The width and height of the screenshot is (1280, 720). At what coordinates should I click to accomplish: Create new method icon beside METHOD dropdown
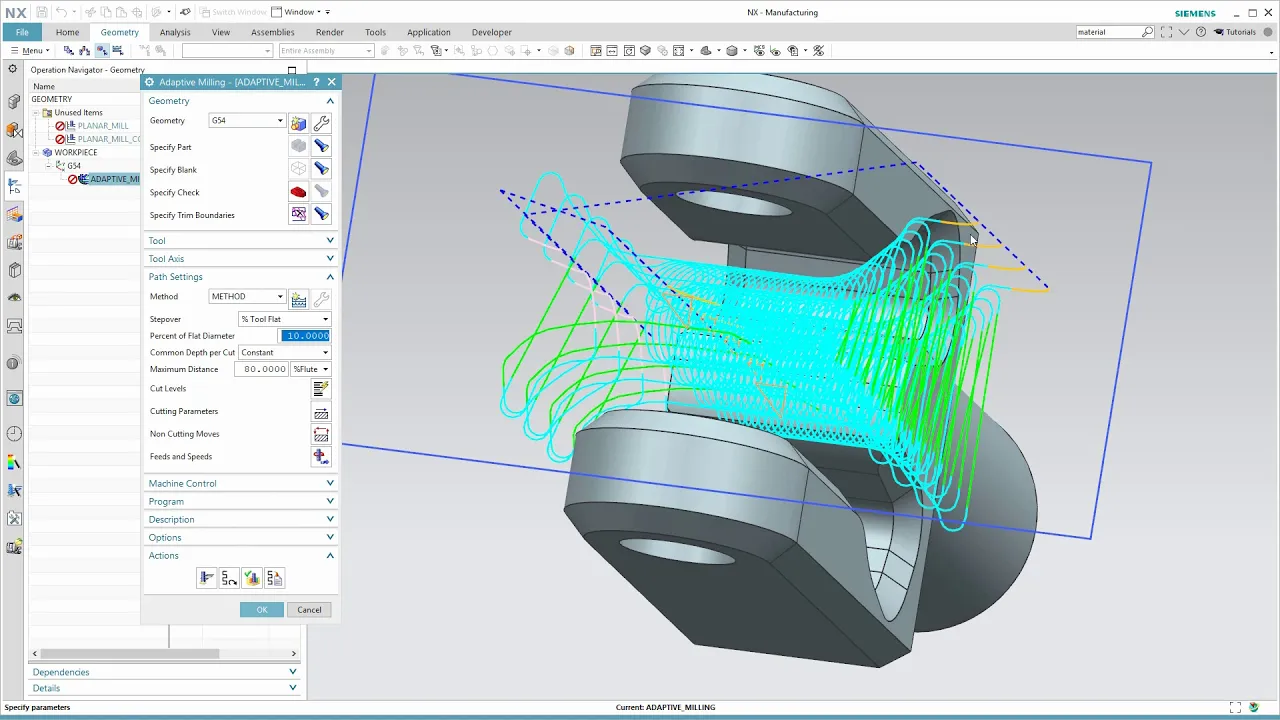298,299
